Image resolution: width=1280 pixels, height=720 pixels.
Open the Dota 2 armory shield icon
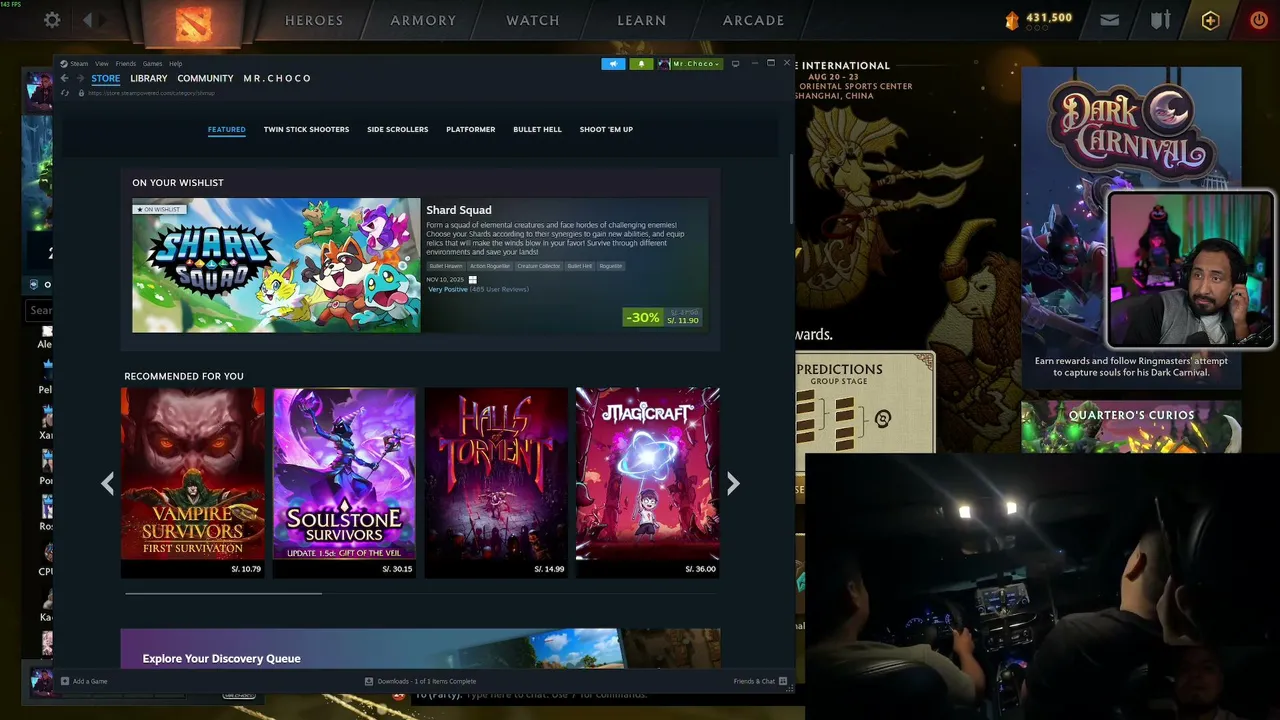1161,20
